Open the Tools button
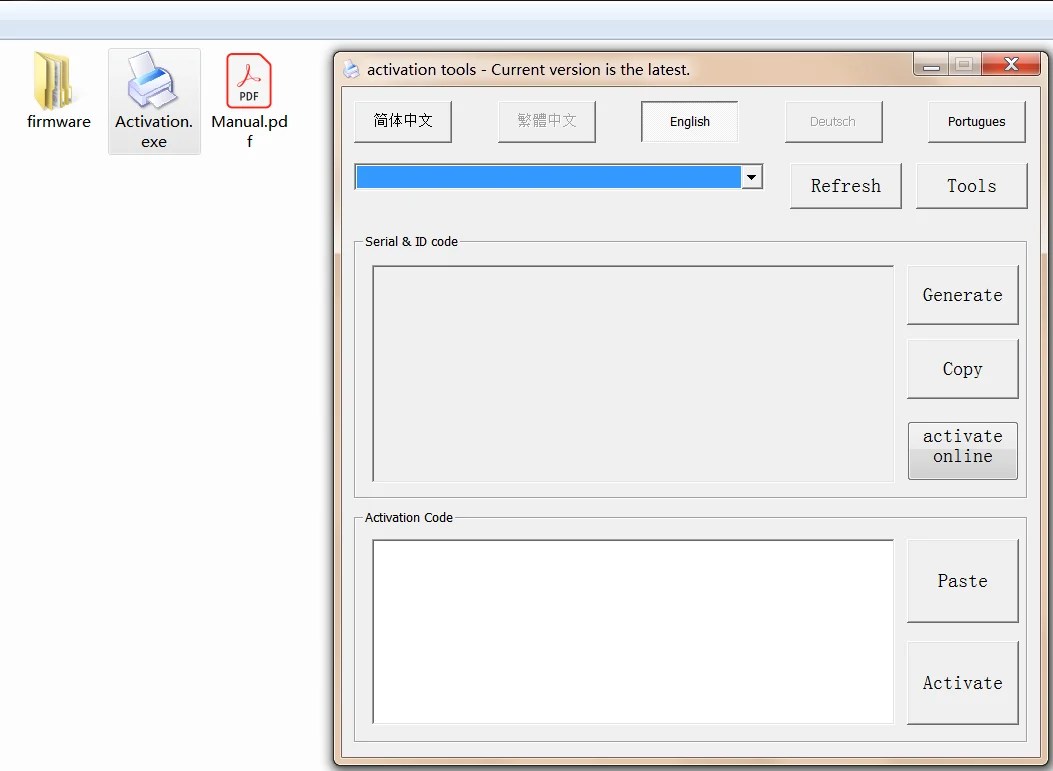The image size is (1053, 771). point(972,186)
